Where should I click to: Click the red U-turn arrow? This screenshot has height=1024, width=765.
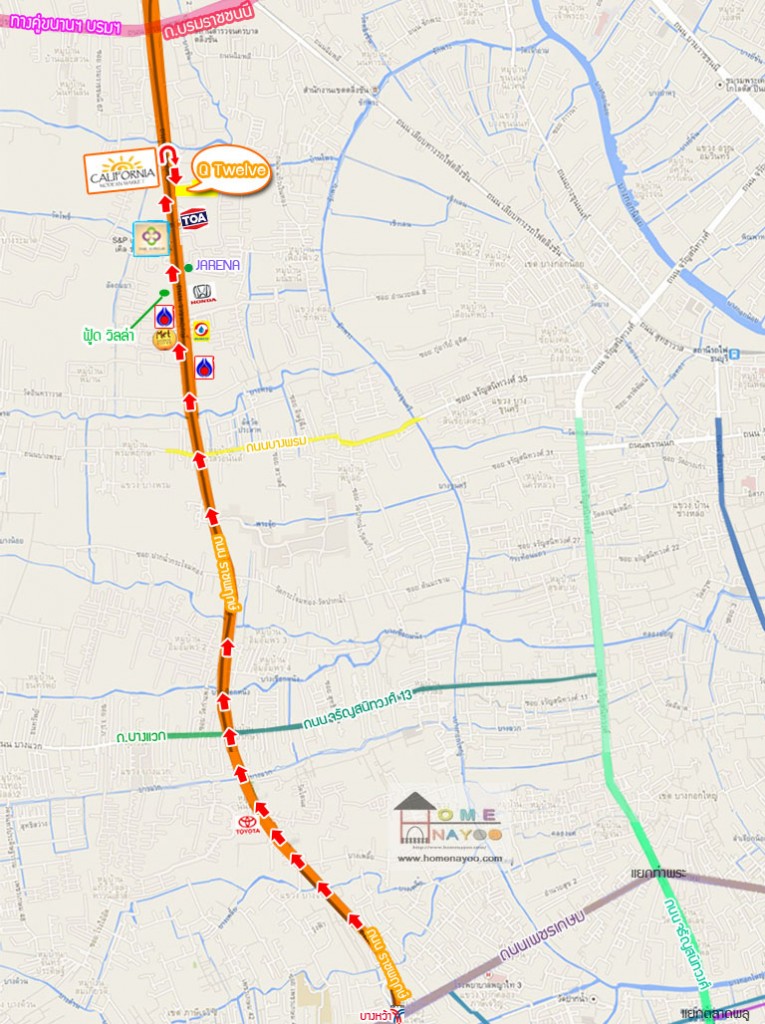[171, 154]
